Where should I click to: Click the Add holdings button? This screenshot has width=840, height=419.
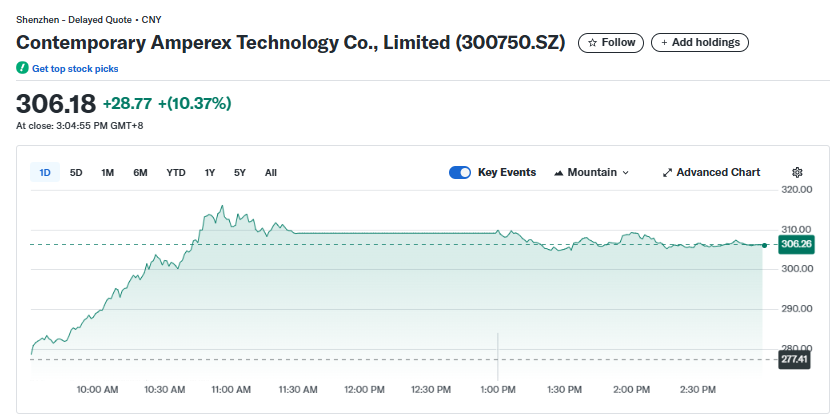pos(700,42)
